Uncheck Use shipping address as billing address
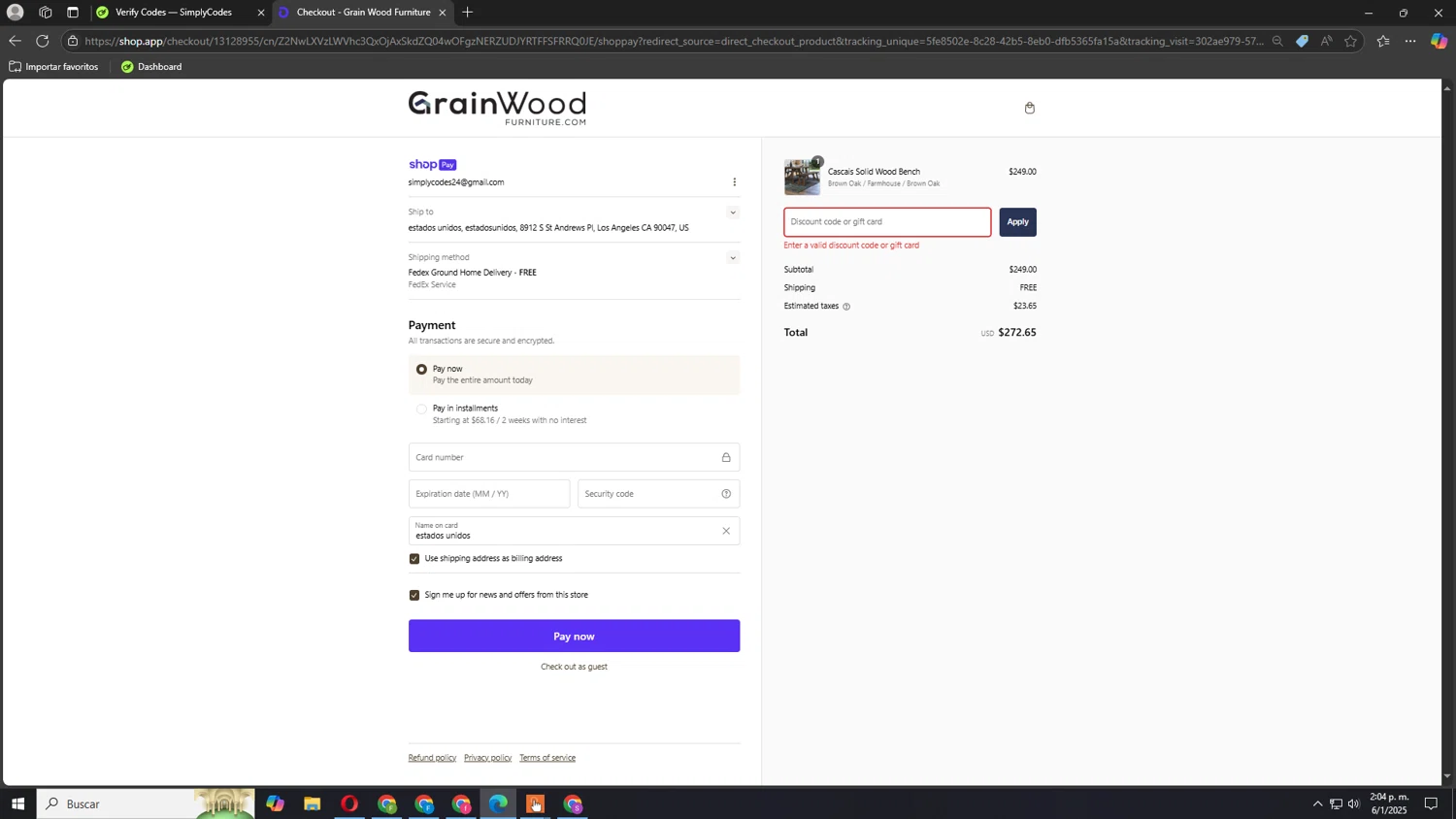The height and width of the screenshot is (819, 1456). (x=414, y=559)
